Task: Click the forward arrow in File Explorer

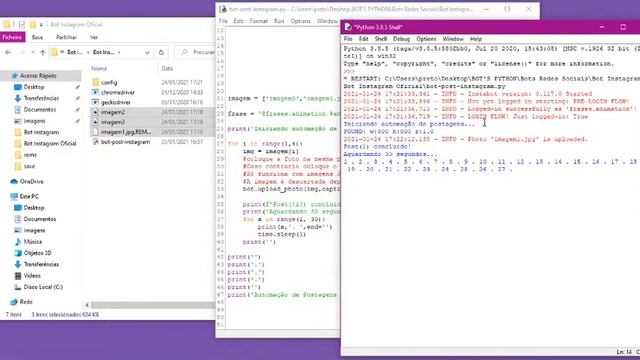Action: pyautogui.click(x=22, y=52)
